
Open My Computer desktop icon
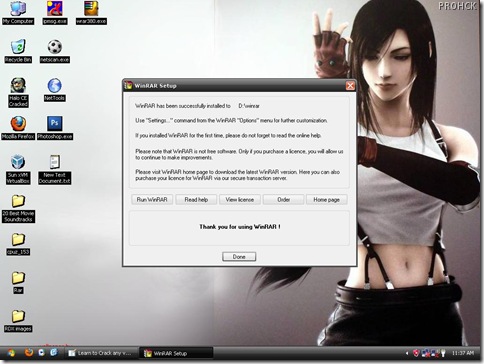(18, 13)
